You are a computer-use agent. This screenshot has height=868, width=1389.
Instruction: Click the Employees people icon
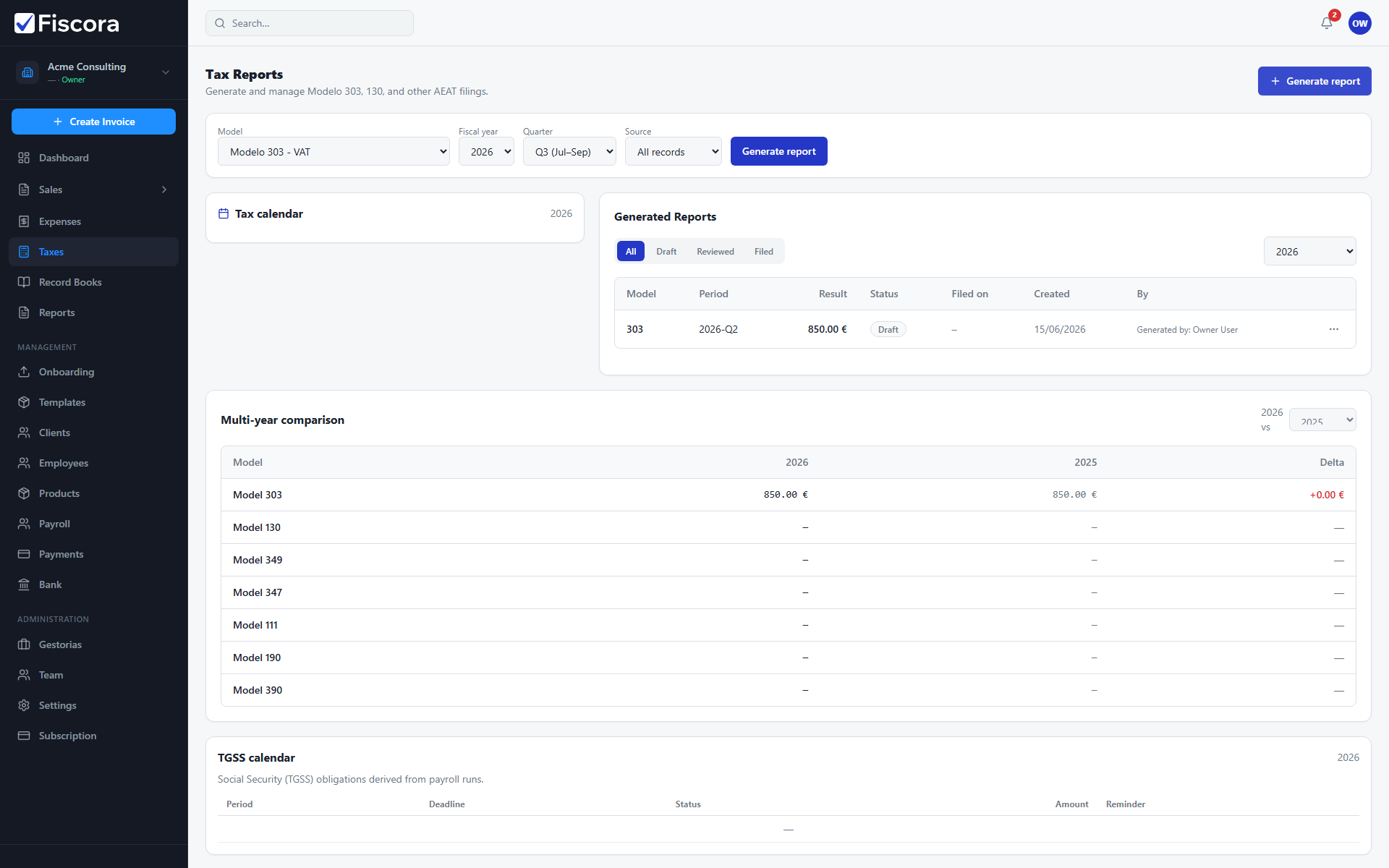24,463
